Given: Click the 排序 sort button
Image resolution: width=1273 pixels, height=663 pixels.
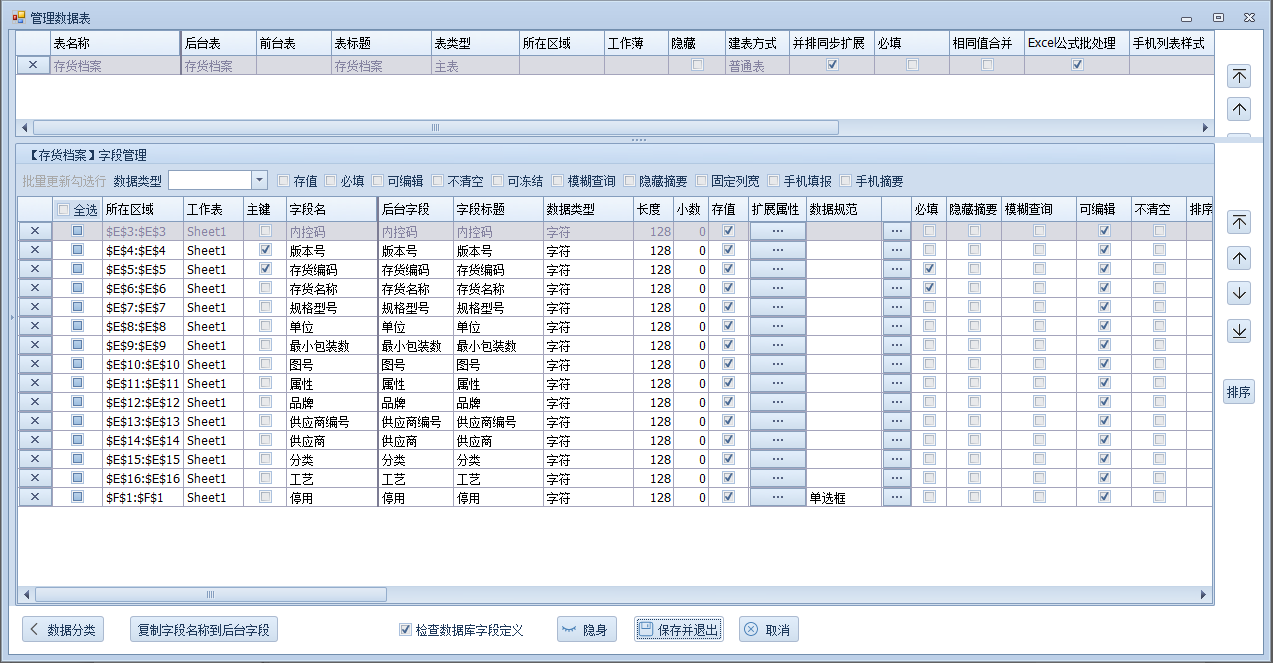Looking at the screenshot, I should (1238, 392).
